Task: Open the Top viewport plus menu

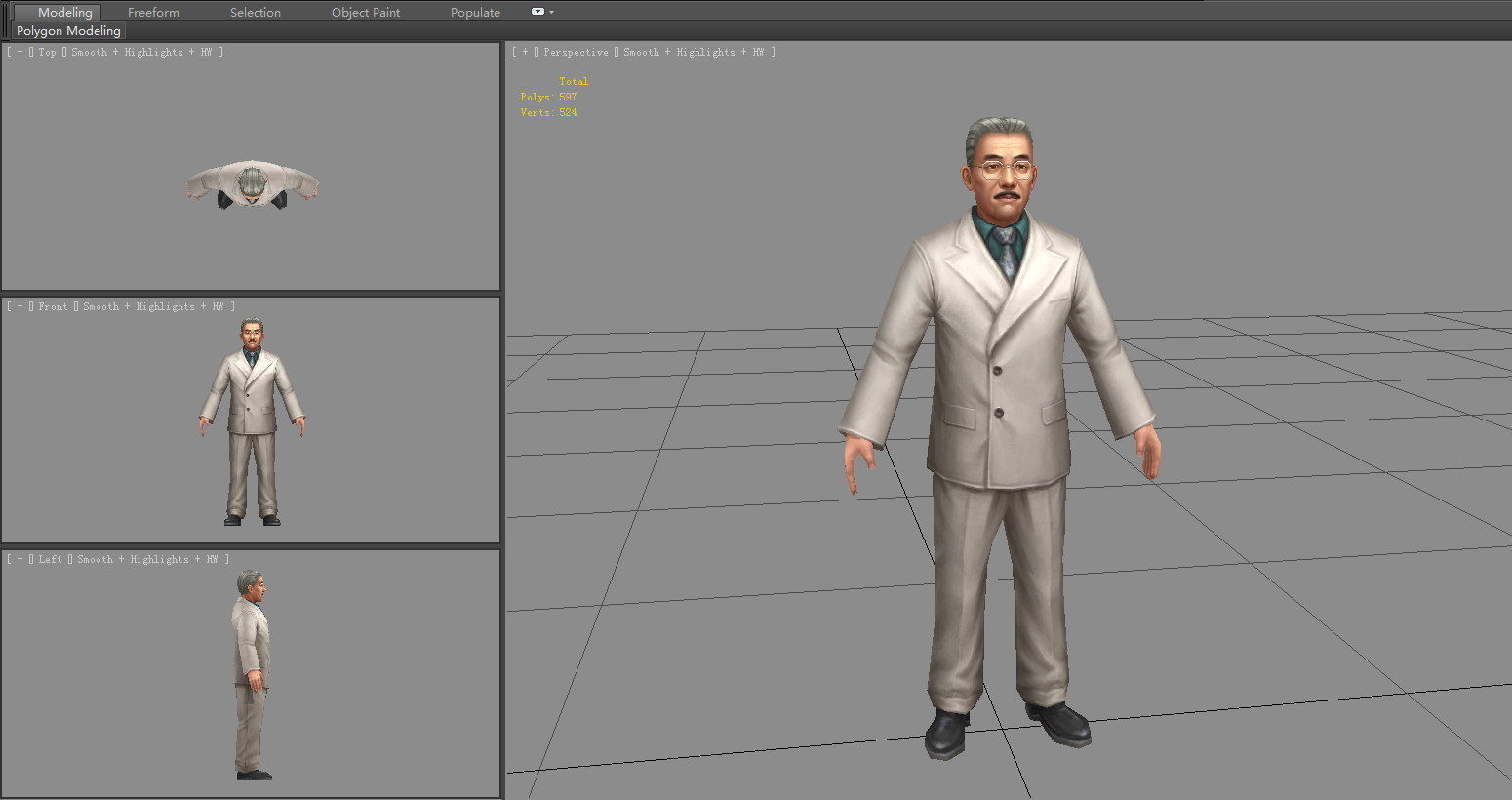Action: point(20,52)
